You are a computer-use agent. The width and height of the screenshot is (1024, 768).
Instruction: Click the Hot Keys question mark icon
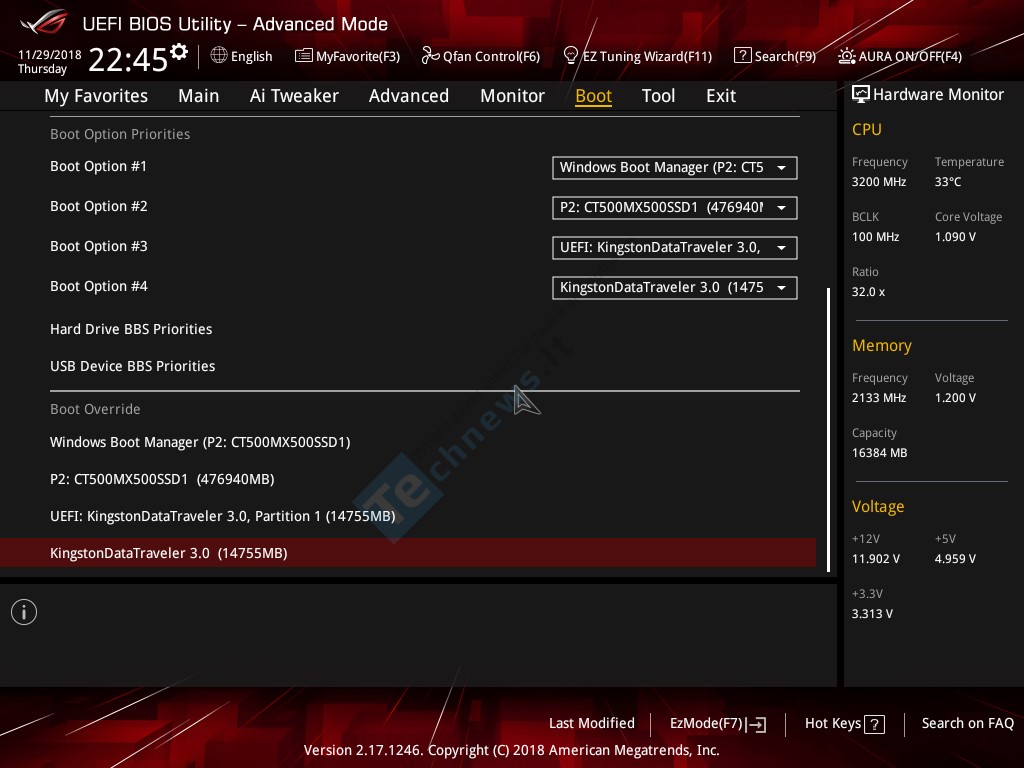(874, 724)
